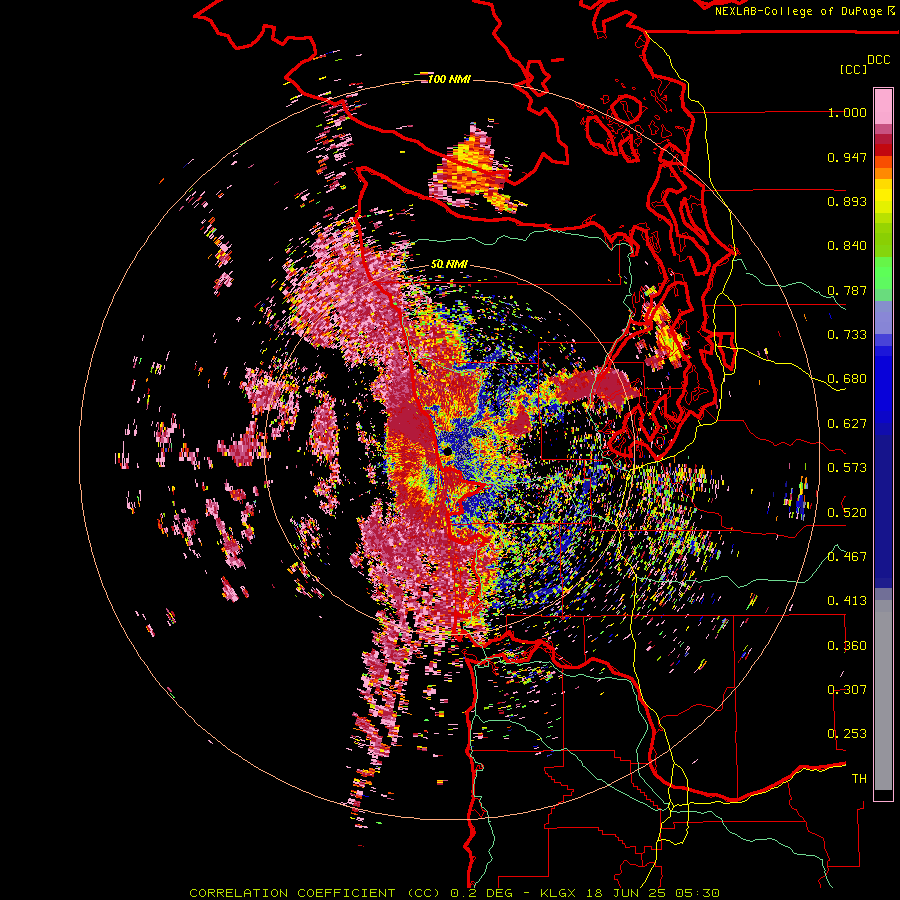Image resolution: width=900 pixels, height=900 pixels.
Task: Click the 50 NMI range ring label
Action: (449, 265)
